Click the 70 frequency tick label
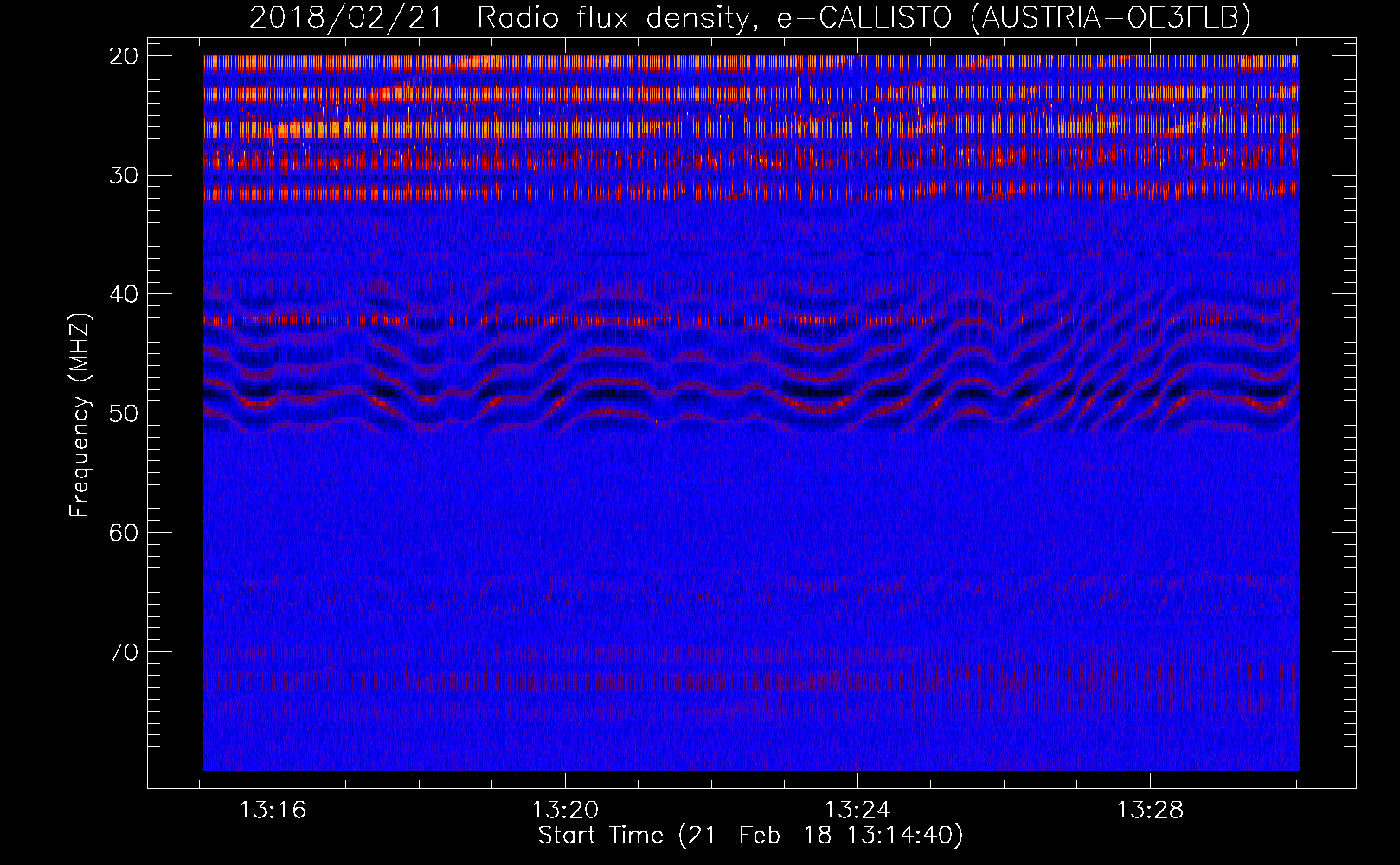The width and height of the screenshot is (1400, 865). (x=125, y=651)
